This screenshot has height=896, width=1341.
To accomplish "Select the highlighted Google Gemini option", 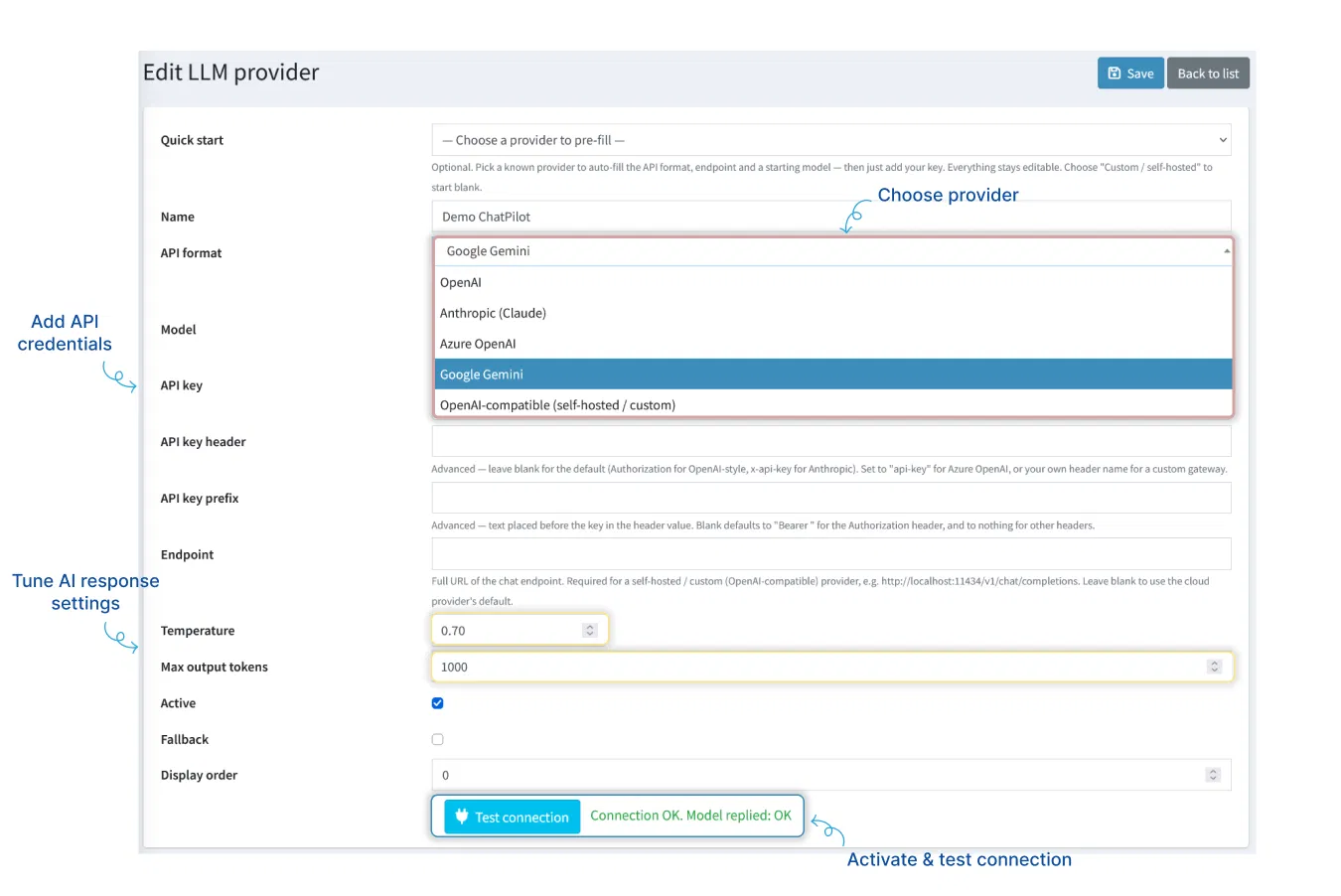I will (x=833, y=374).
